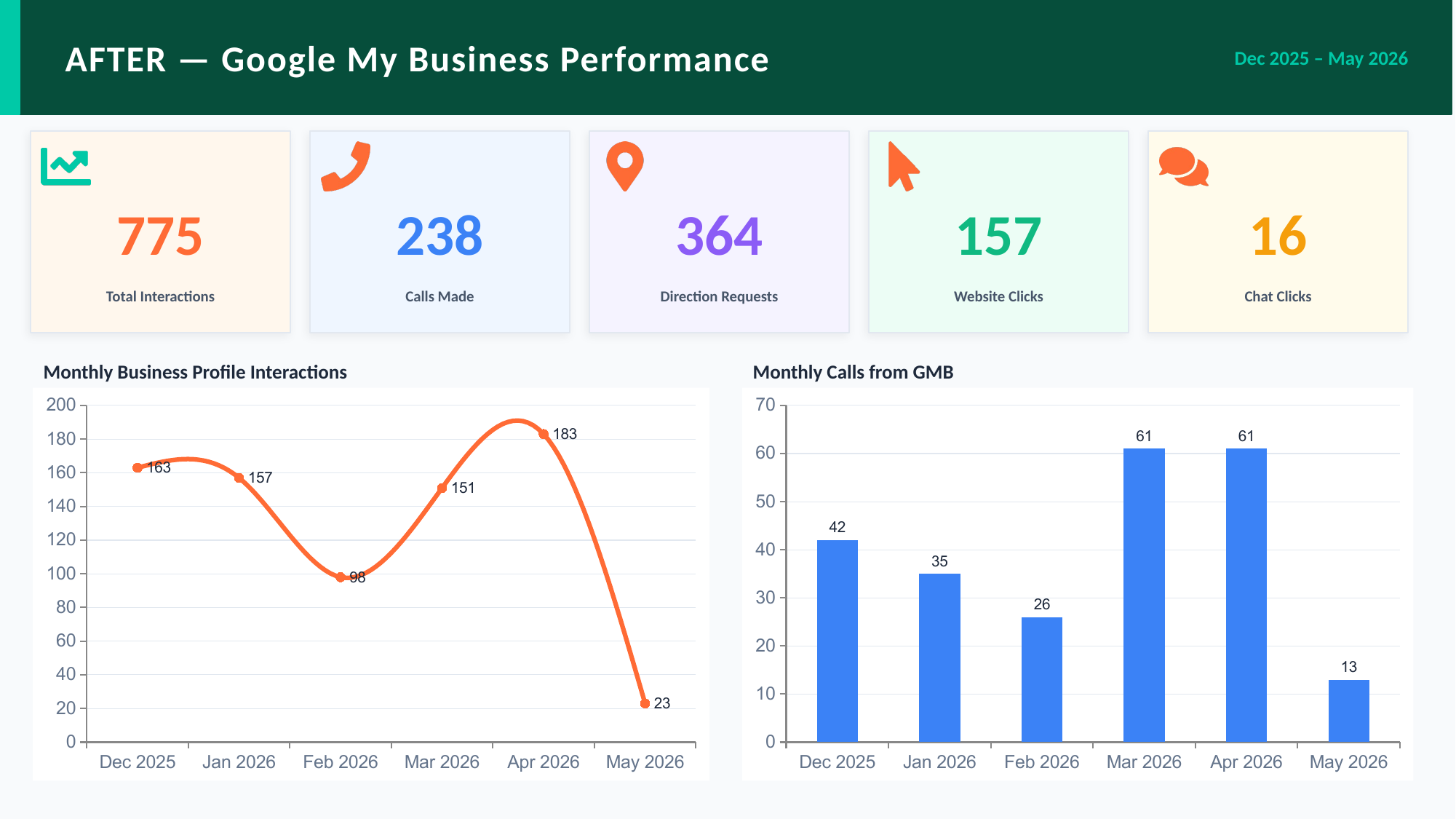
Task: Click the "Dec 2025 – May 2026" header date range
Action: point(1321,58)
